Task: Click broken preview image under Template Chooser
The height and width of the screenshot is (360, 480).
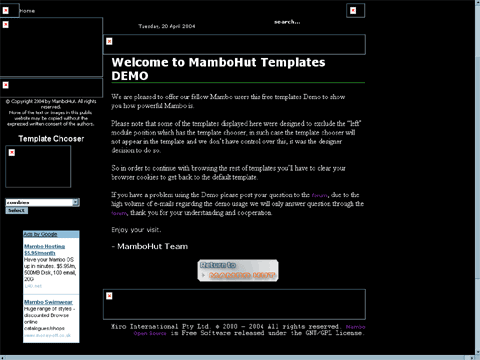Action: [x=12, y=152]
